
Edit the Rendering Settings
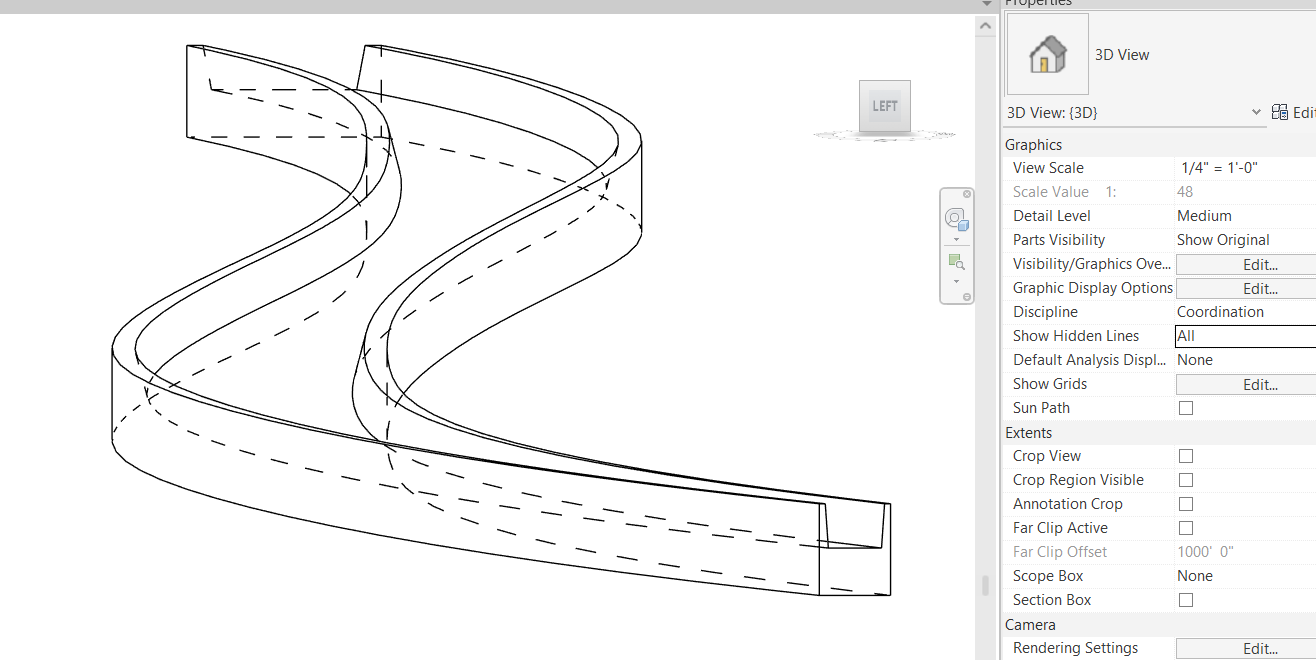tap(1261, 648)
